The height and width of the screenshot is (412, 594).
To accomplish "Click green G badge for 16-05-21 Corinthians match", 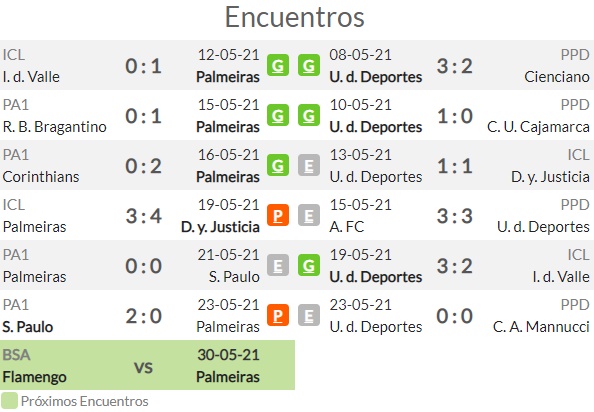I will (x=278, y=165).
